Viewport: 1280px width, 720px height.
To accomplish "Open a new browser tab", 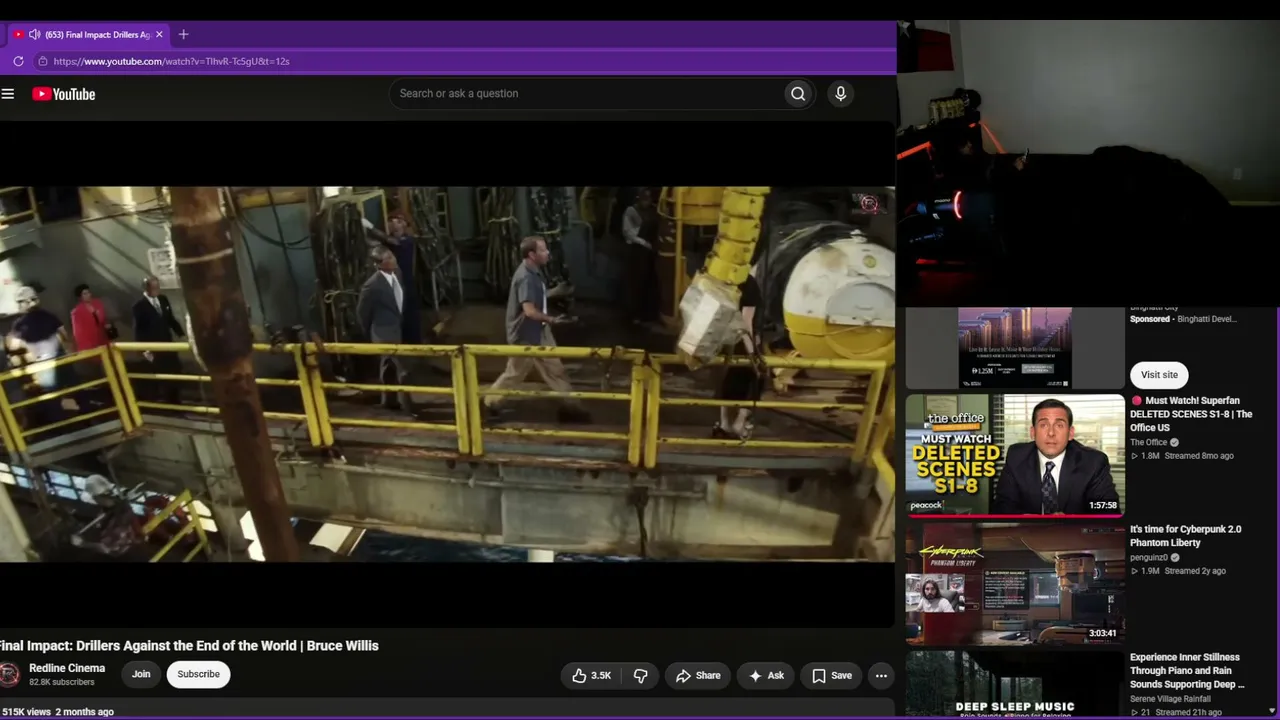I will pos(183,35).
